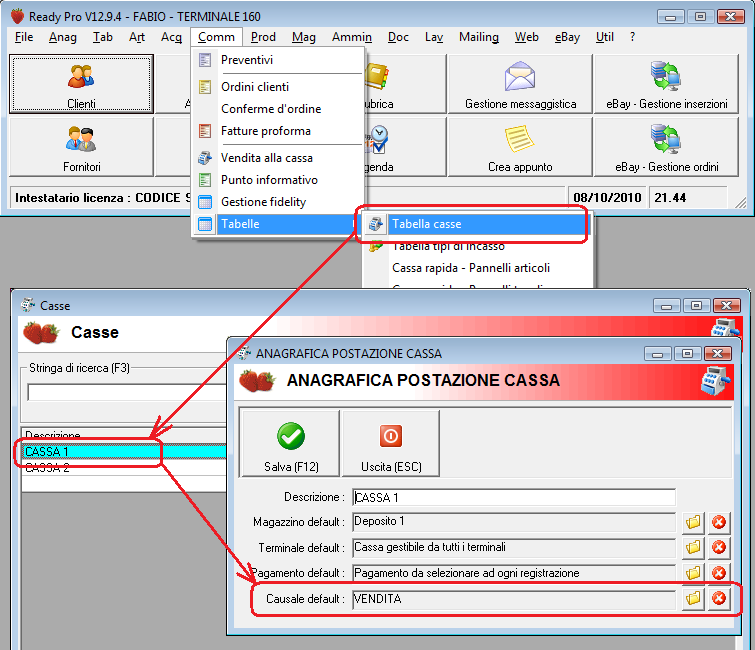755x650 pixels.
Task: Open the File menu
Action: [24, 37]
